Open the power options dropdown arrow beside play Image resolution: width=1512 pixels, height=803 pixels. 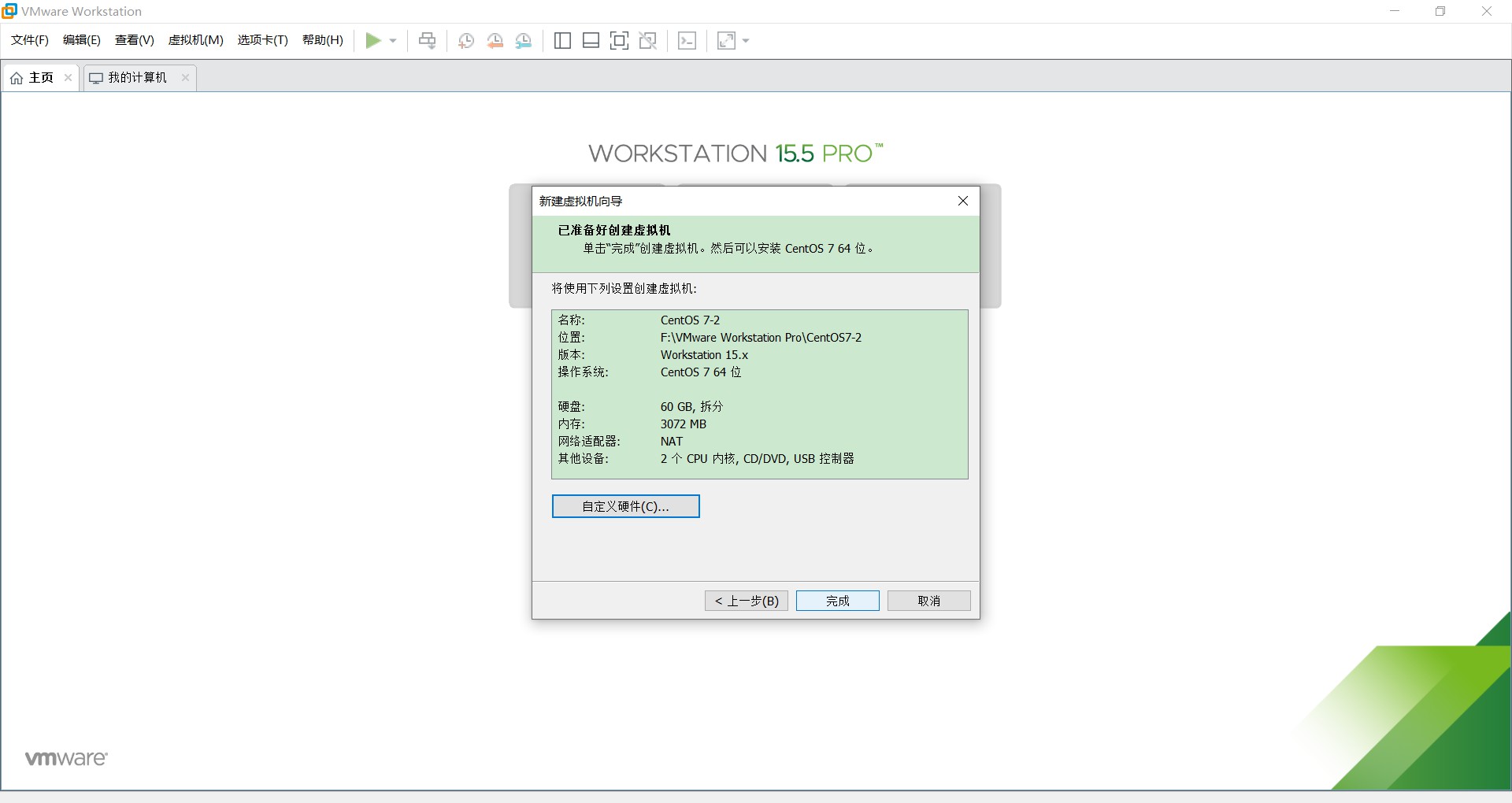pyautogui.click(x=393, y=41)
